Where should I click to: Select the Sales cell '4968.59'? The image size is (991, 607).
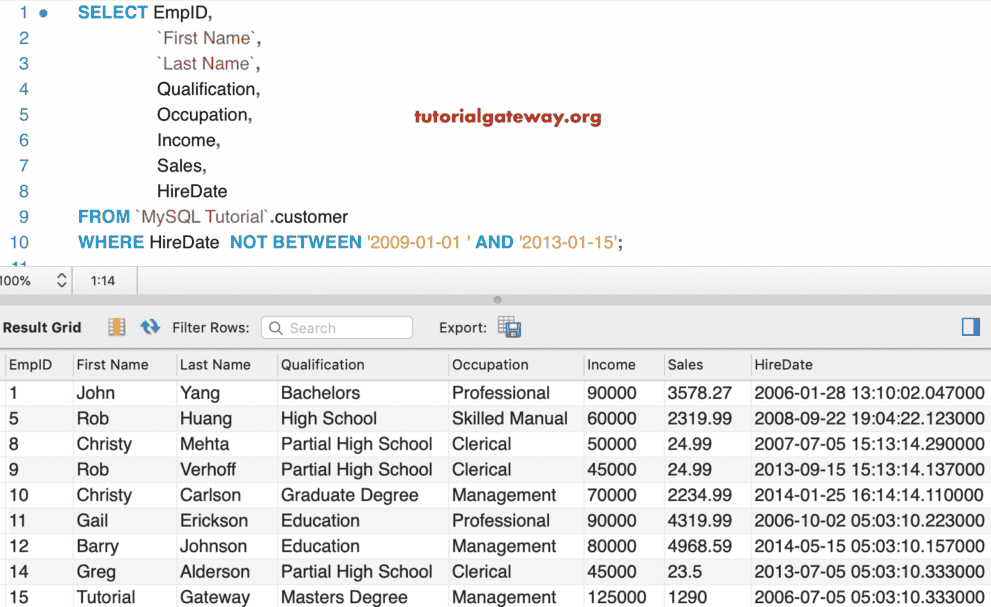[700, 546]
